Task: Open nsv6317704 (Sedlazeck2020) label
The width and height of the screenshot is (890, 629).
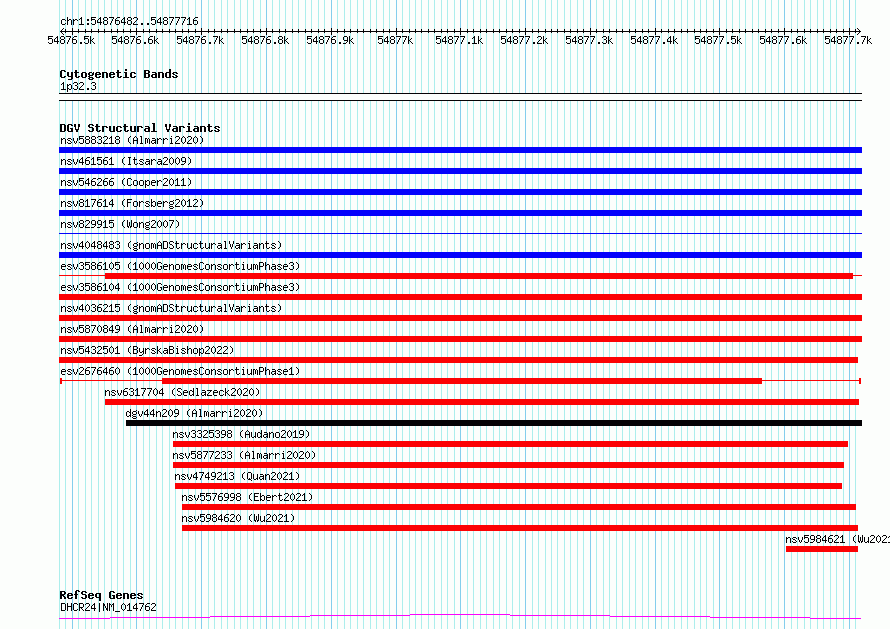Action: (182, 392)
